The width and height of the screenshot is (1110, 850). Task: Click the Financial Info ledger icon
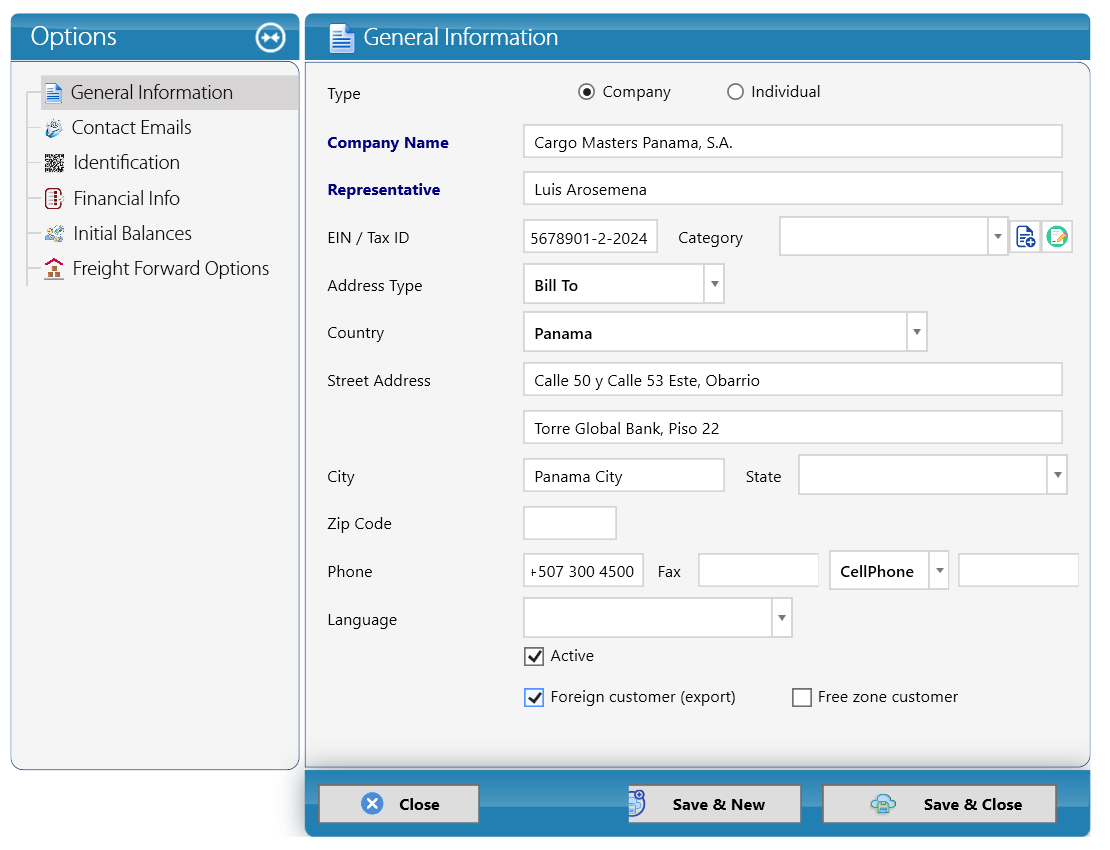tap(54, 198)
